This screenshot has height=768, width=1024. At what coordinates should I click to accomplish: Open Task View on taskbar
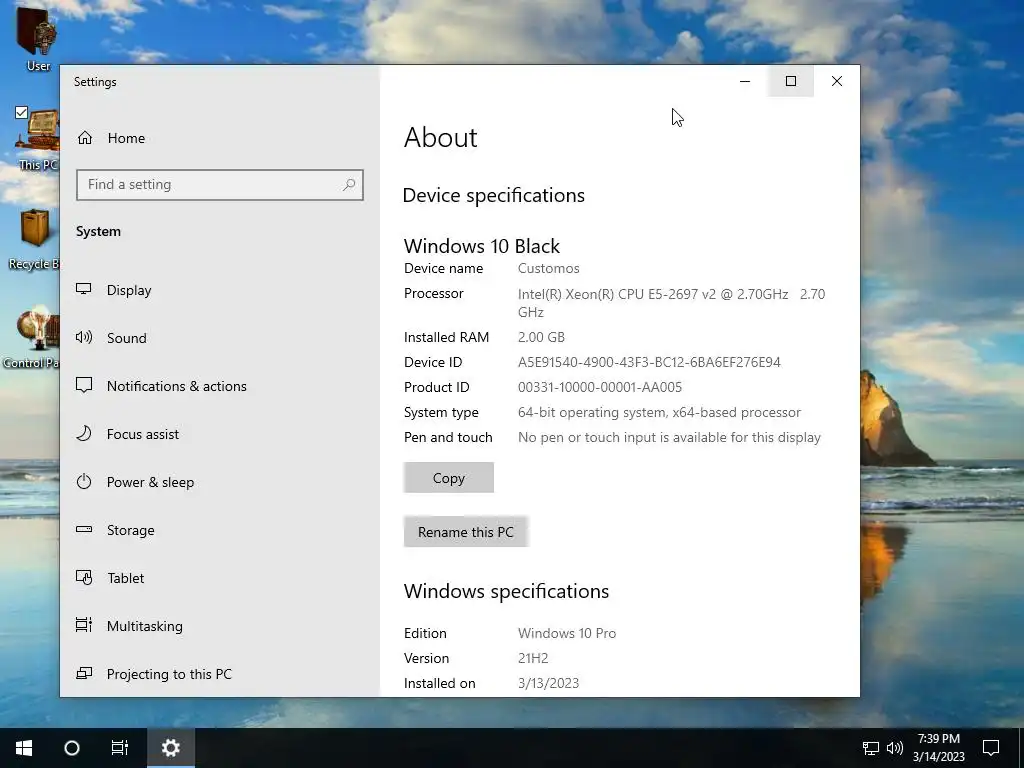click(120, 748)
